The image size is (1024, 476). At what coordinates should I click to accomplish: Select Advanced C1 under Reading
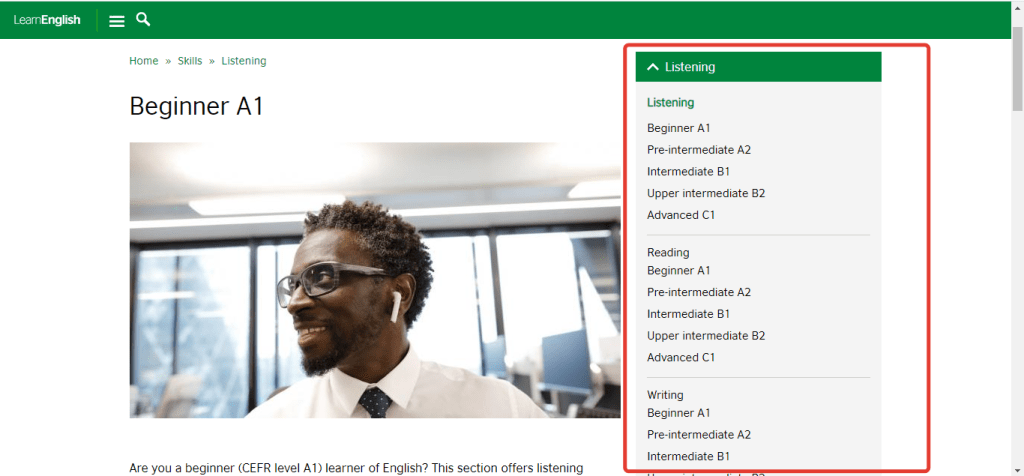[681, 357]
